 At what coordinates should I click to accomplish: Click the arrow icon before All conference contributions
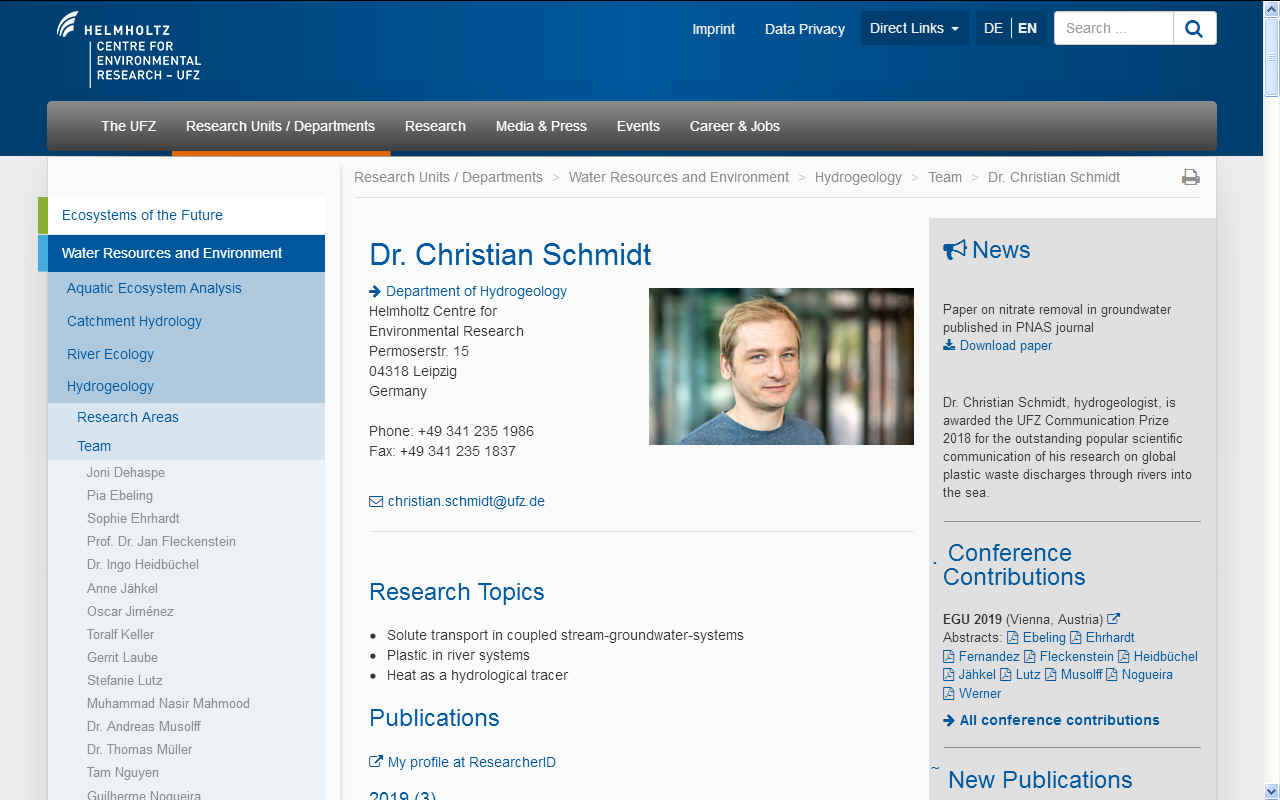coord(949,720)
